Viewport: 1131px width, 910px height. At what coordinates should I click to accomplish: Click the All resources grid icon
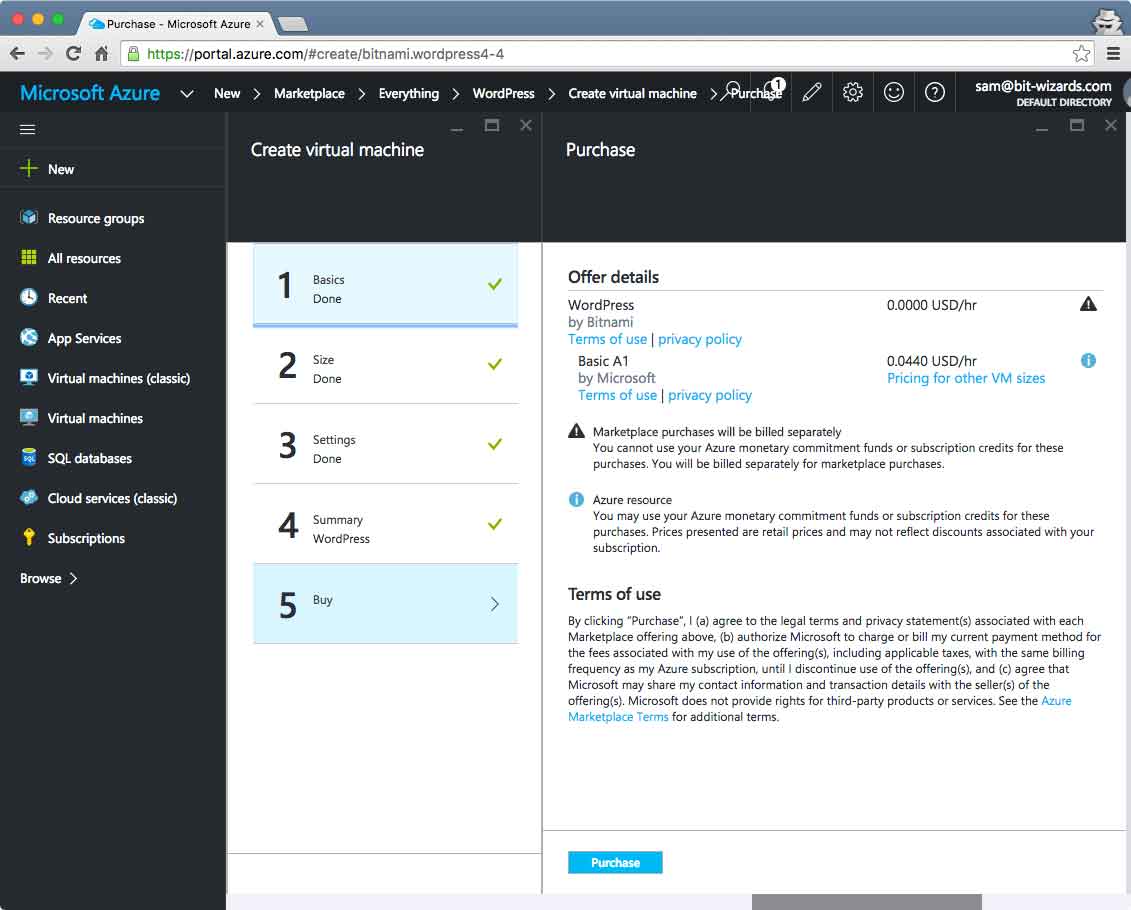coord(29,257)
